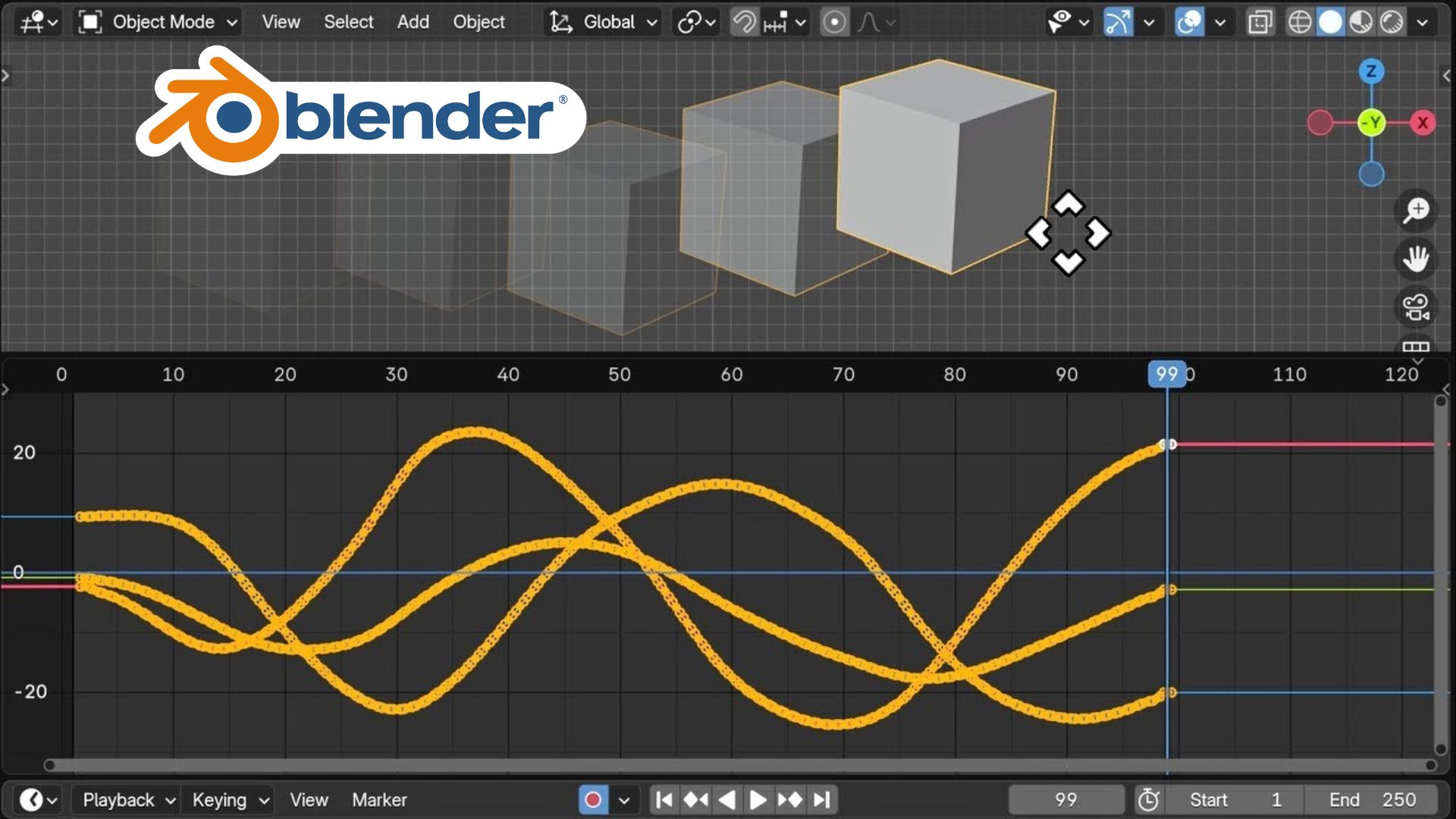Jump to the previous keyframe

(695, 800)
